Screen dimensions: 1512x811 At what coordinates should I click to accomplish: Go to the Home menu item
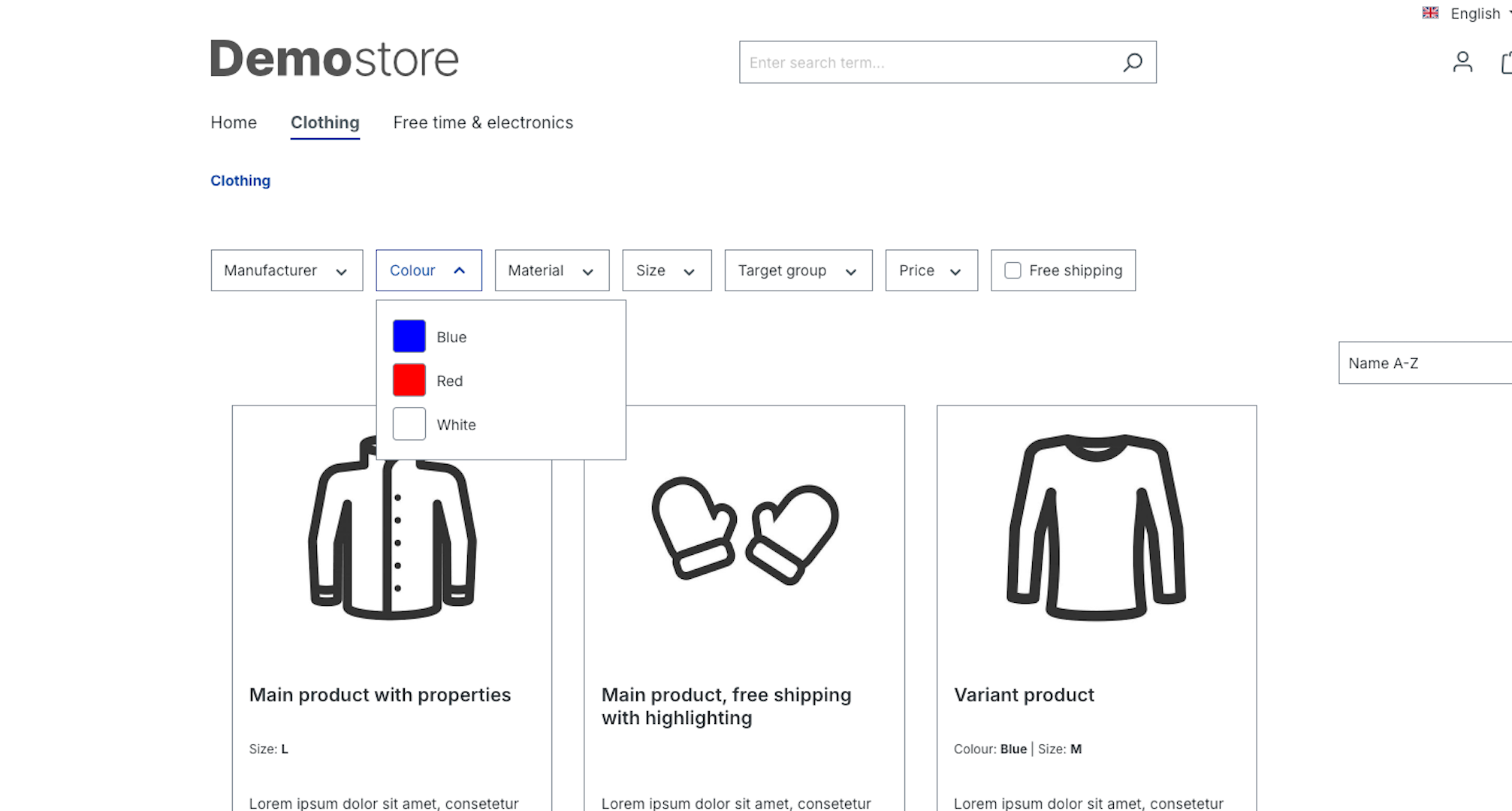234,122
